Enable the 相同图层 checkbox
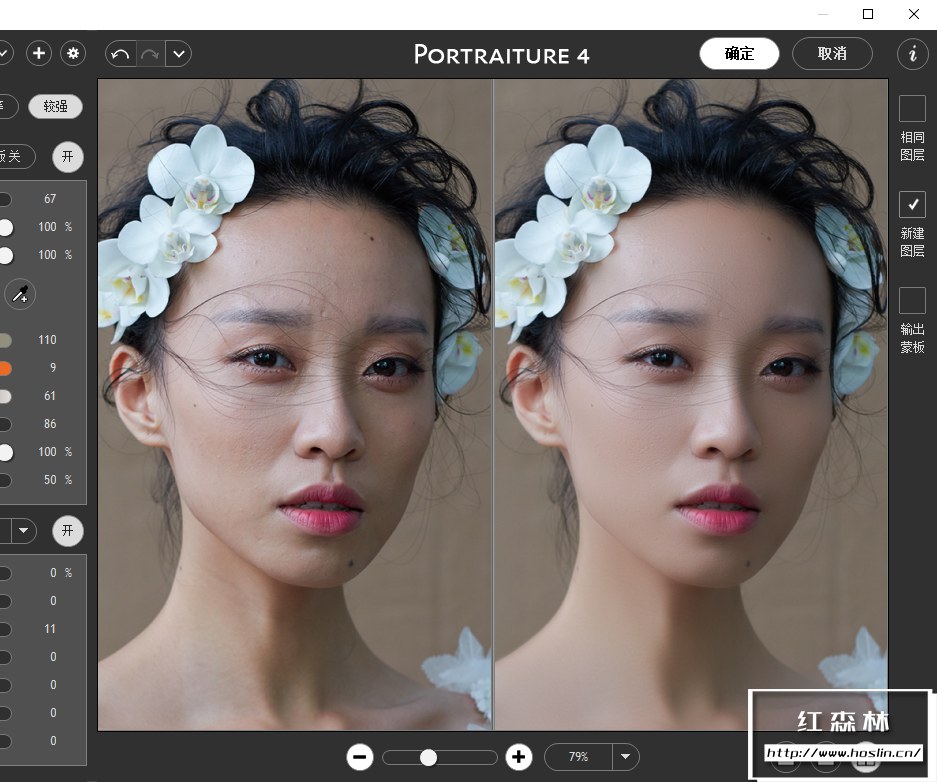Image resolution: width=937 pixels, height=782 pixels. tap(912, 107)
